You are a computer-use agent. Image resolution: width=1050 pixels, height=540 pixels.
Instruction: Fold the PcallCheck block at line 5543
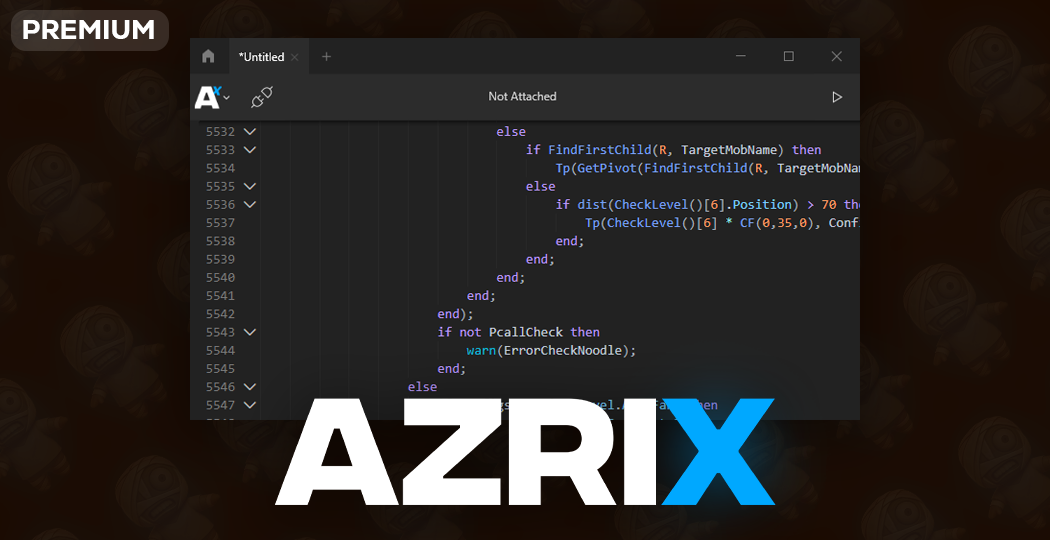[x=249, y=332]
